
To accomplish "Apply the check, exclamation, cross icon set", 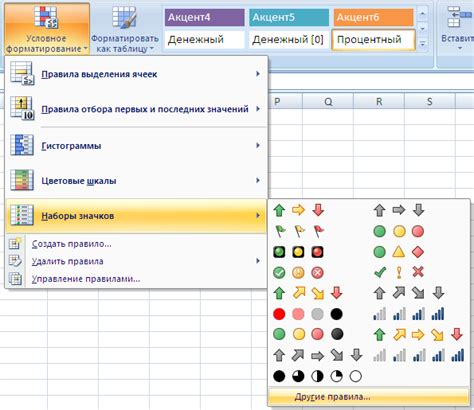I will [399, 272].
